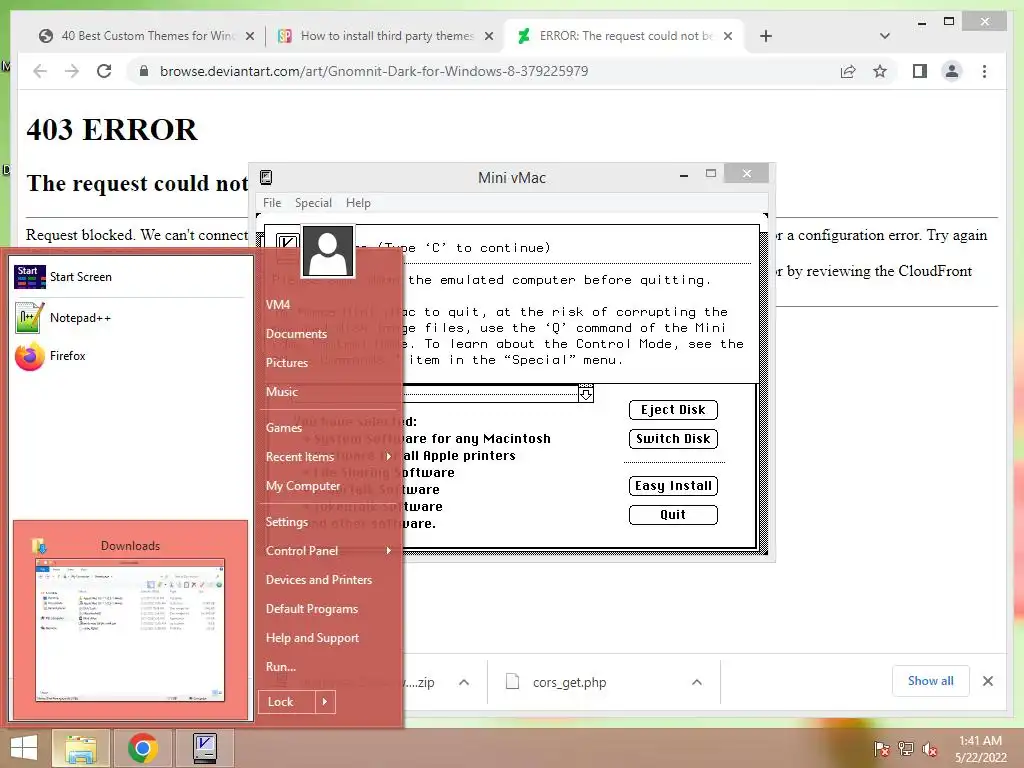This screenshot has width=1024, height=768.
Task: Open My Computer from start menu
Action: [x=302, y=486]
